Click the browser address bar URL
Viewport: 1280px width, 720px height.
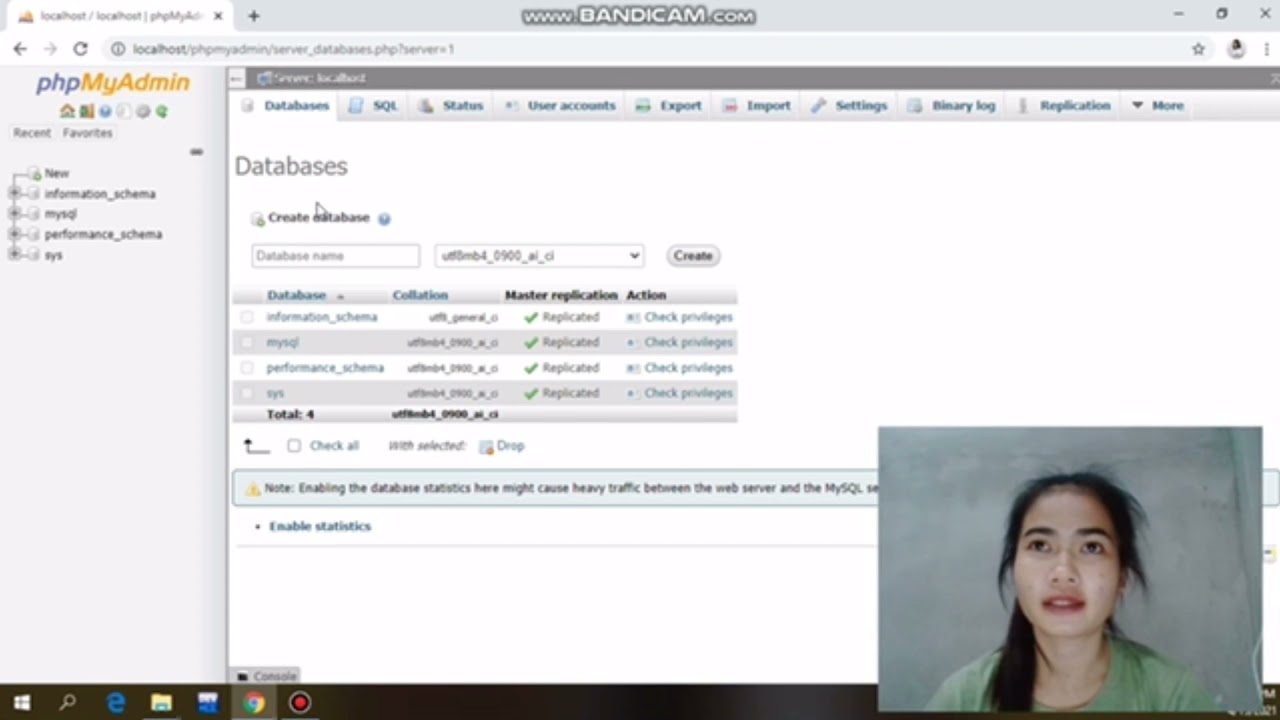pyautogui.click(x=293, y=48)
